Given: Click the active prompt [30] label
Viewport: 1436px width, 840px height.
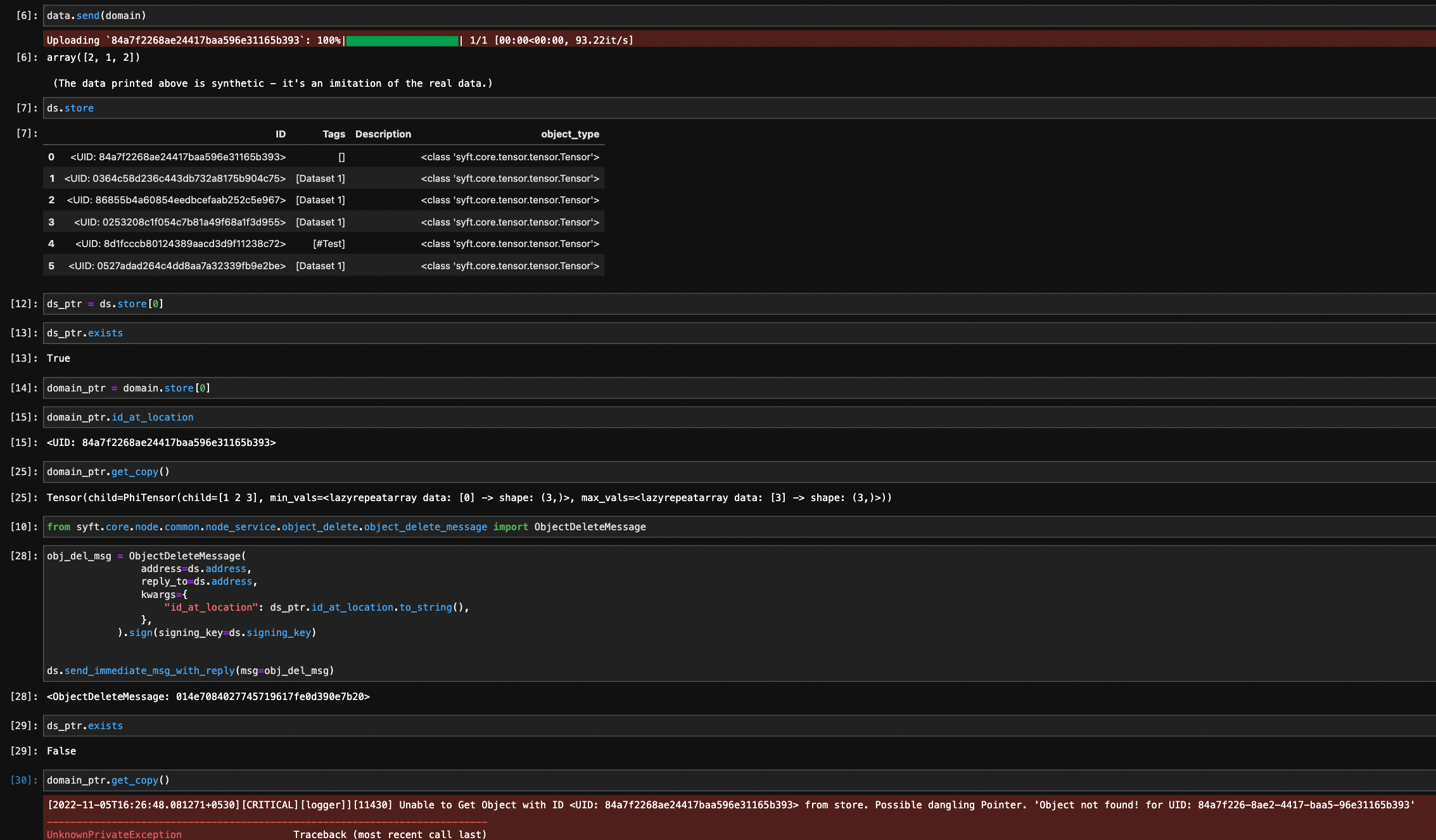Looking at the screenshot, I should [23, 780].
